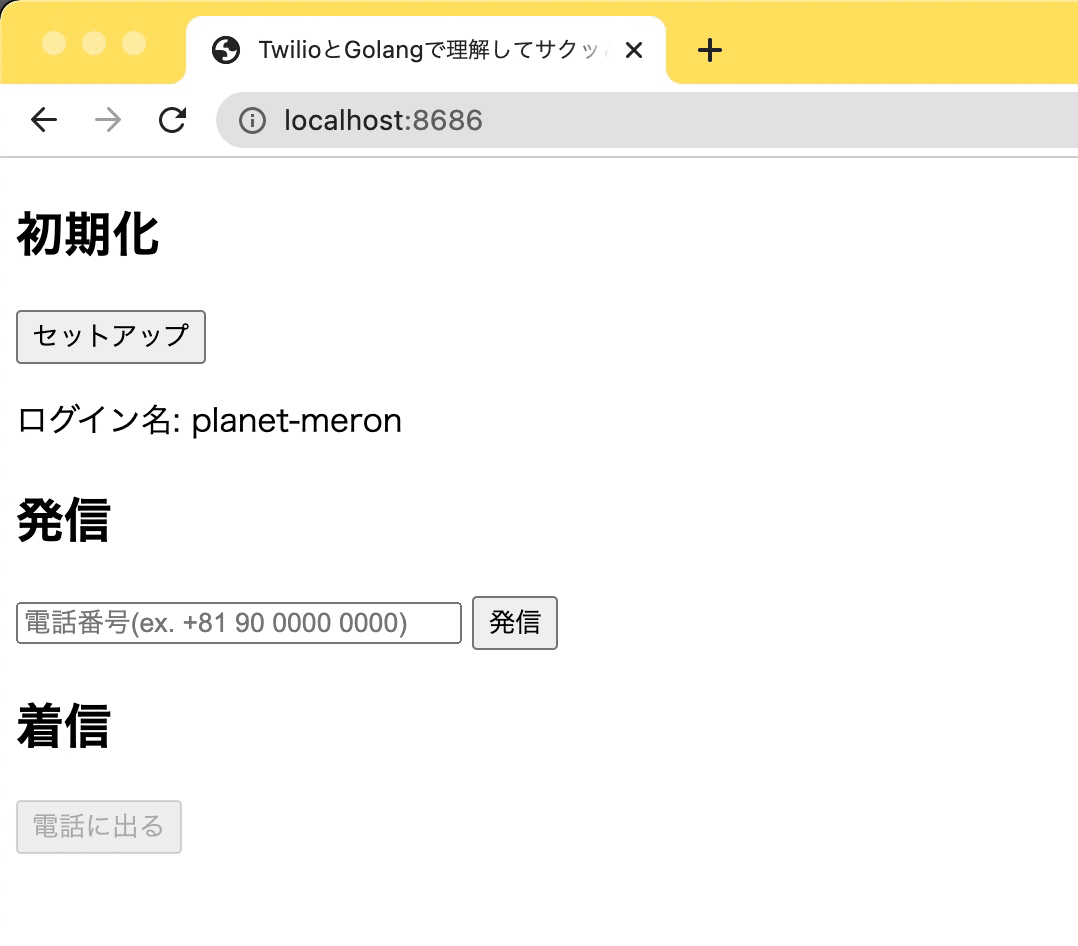This screenshot has width=1078, height=946.
Task: Click the red window close button
Action: (x=54, y=43)
